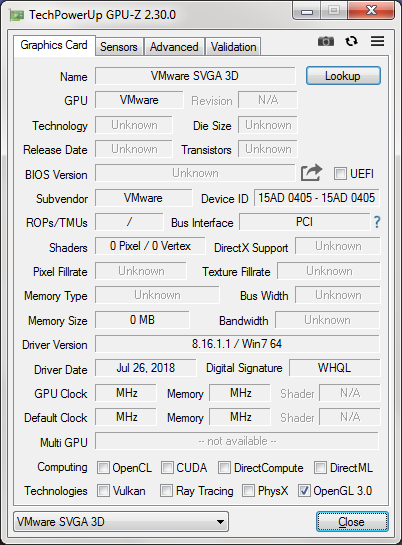Viewport: 402px width, 545px height.
Task: Click the Default Clock MHz field
Action: [126, 417]
